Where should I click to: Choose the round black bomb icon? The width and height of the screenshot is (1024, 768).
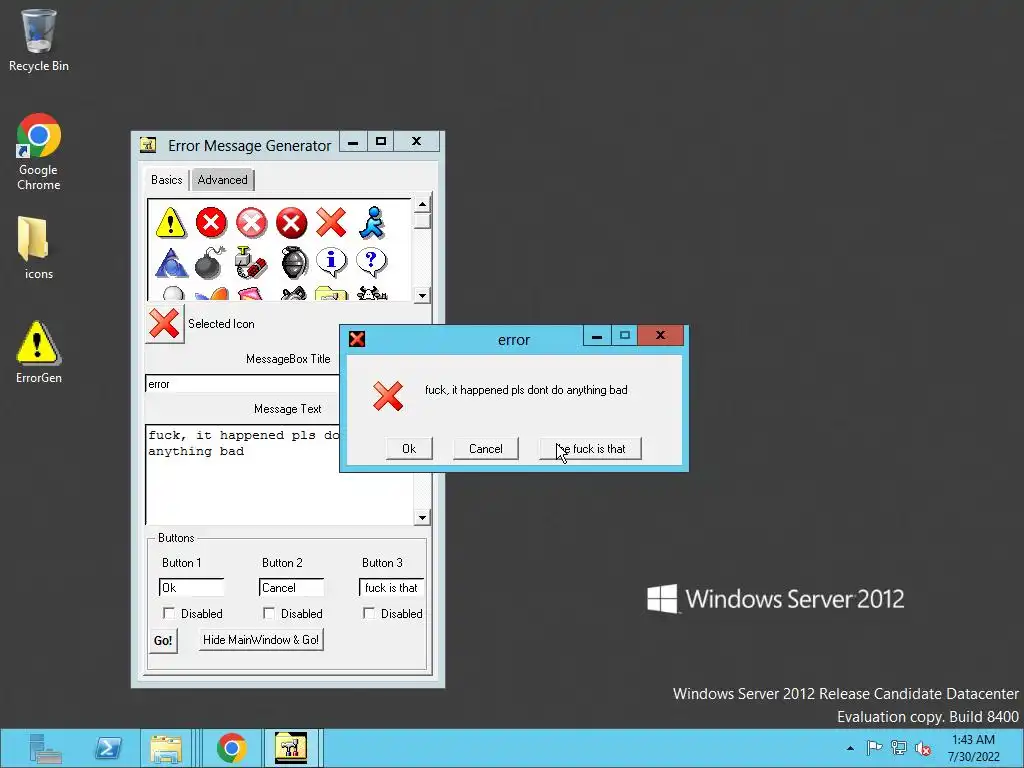[x=210, y=263]
